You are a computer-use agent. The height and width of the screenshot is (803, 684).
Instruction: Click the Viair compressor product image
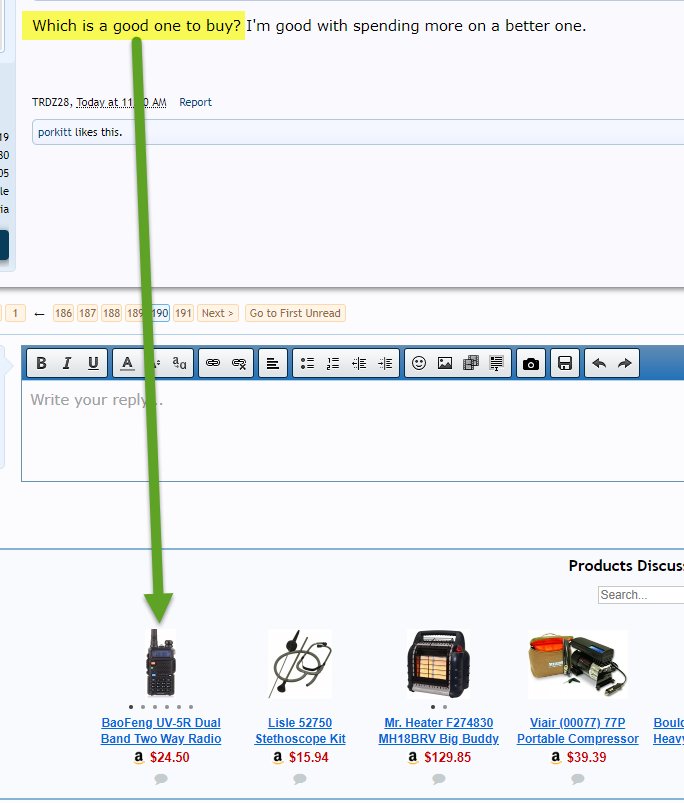pyautogui.click(x=578, y=664)
